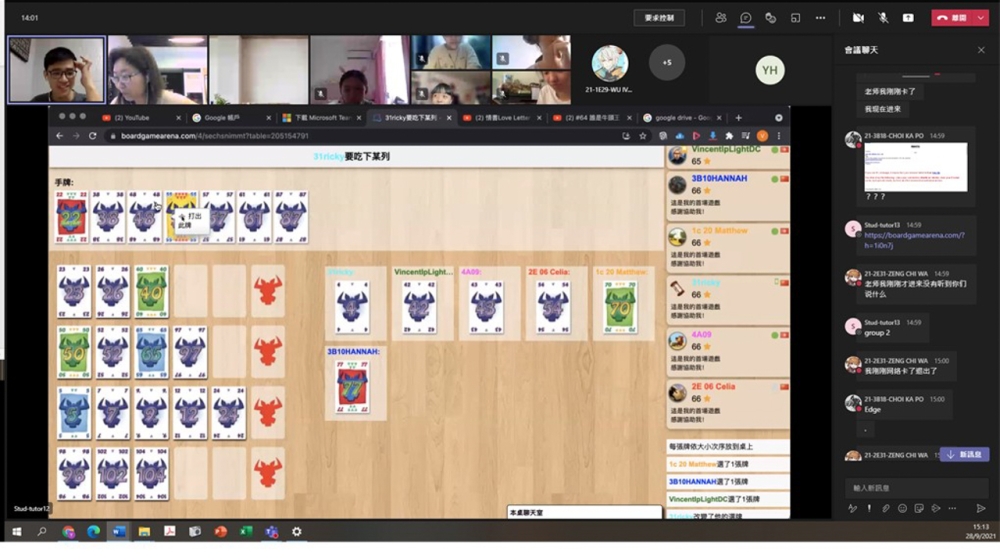
Task: Share content using share tray icon
Action: (x=908, y=18)
